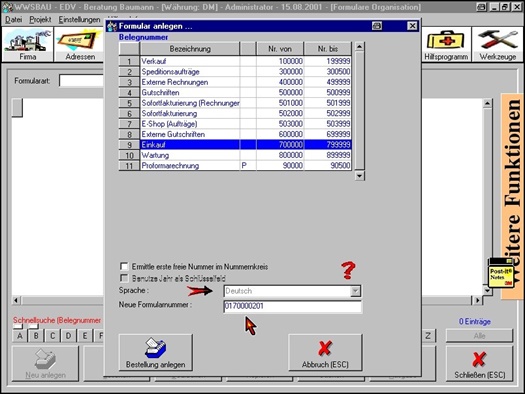Open the Projekt menu
This screenshot has height=394, width=525.
pyautogui.click(x=41, y=20)
